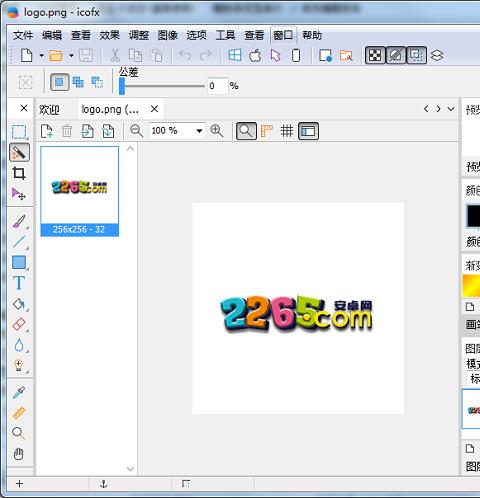Open the document tab list chevron

click(451, 109)
